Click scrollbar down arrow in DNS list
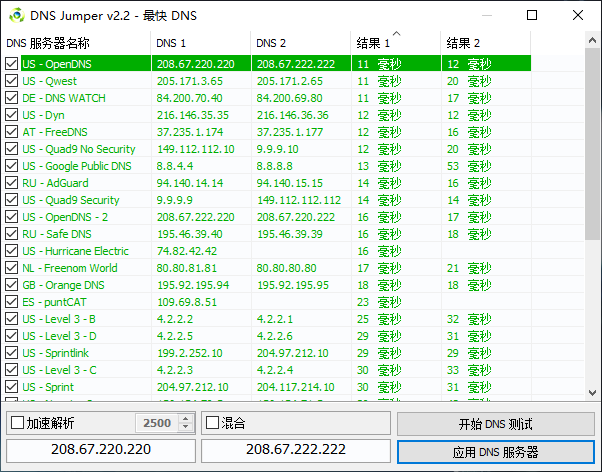The image size is (602, 472). click(592, 393)
